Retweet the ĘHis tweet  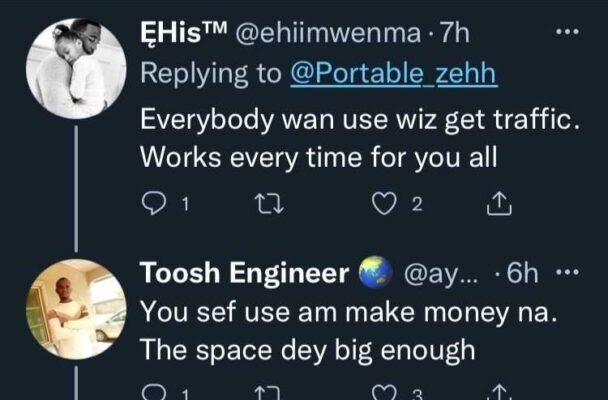(265, 204)
